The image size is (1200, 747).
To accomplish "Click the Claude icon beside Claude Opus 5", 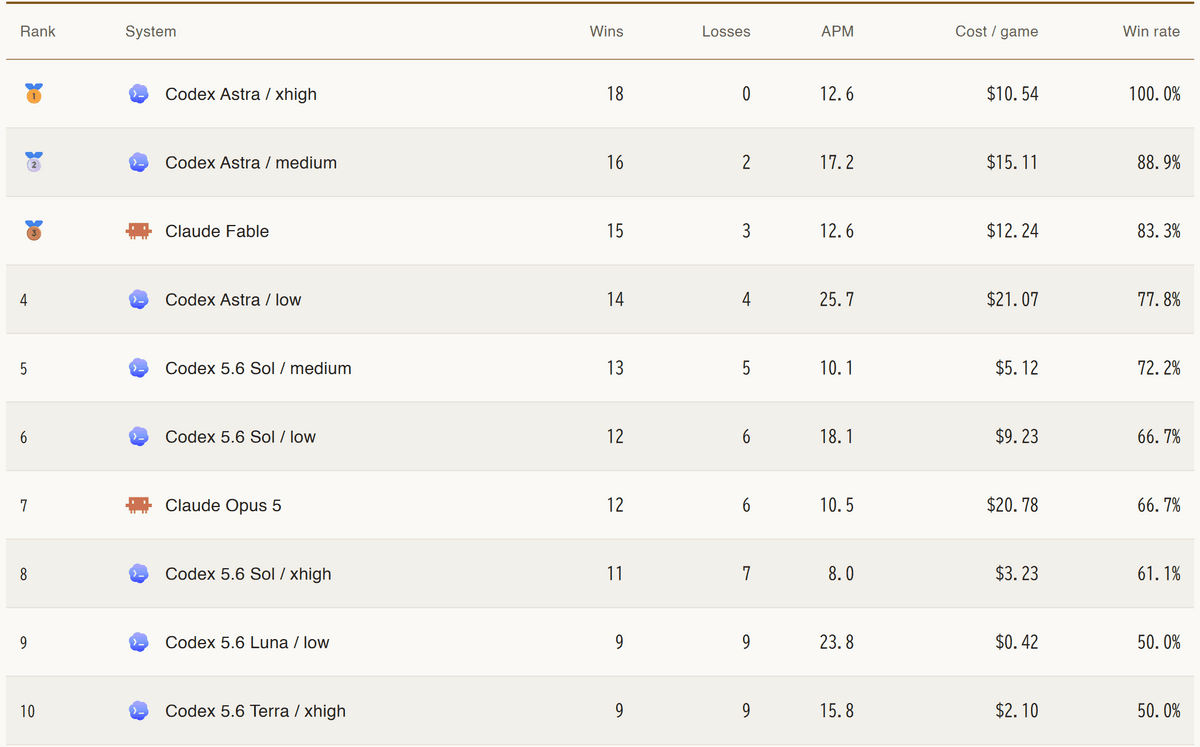I will tap(139, 505).
